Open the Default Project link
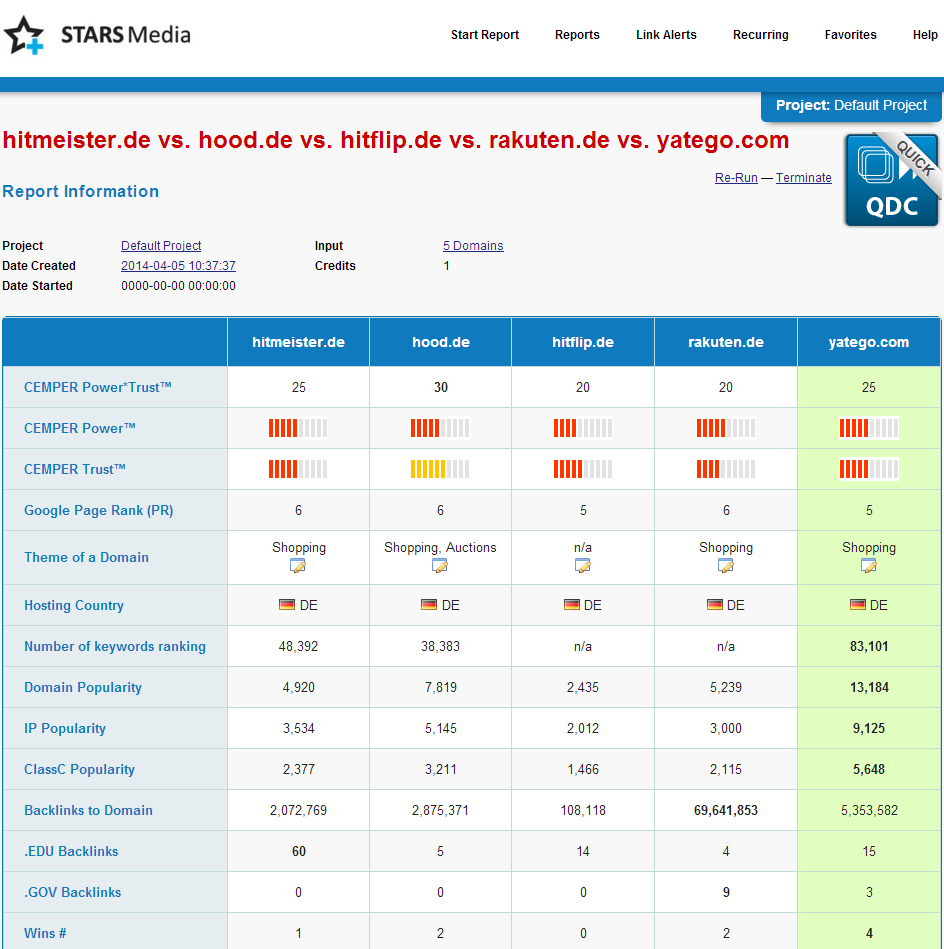The width and height of the screenshot is (944, 949). click(x=161, y=246)
